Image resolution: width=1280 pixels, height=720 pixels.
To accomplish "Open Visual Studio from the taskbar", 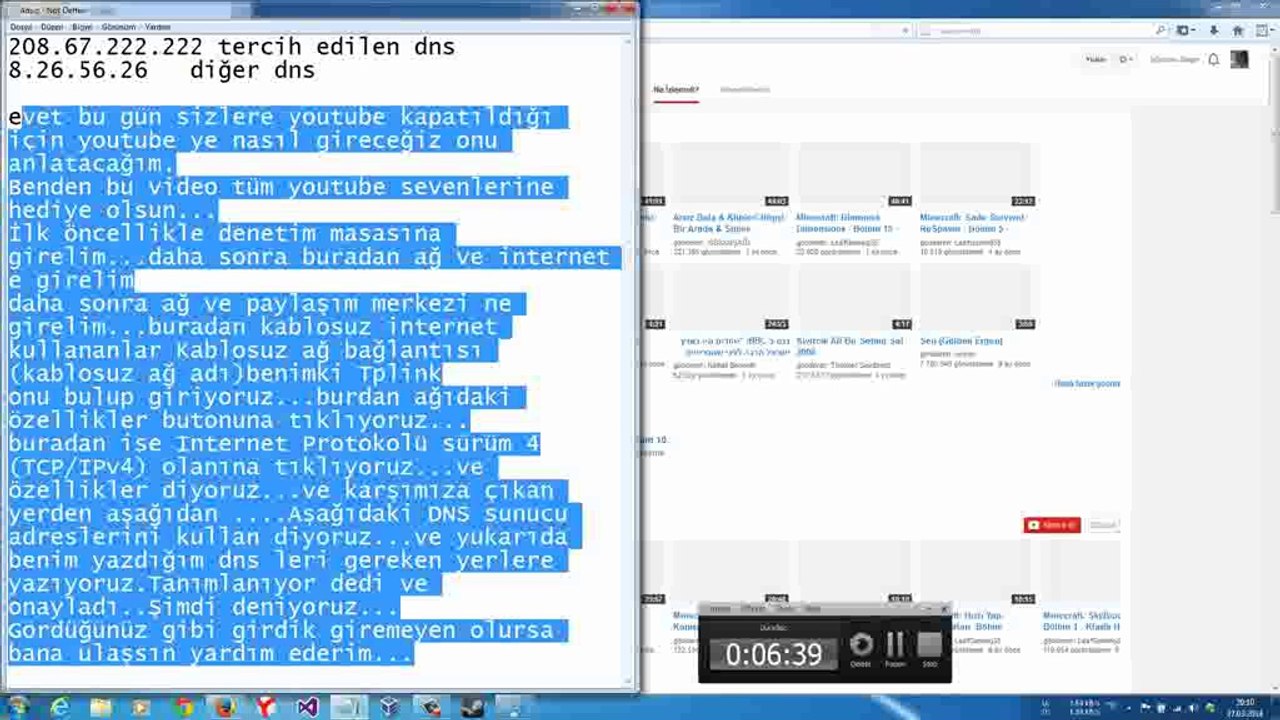I will coord(307,707).
